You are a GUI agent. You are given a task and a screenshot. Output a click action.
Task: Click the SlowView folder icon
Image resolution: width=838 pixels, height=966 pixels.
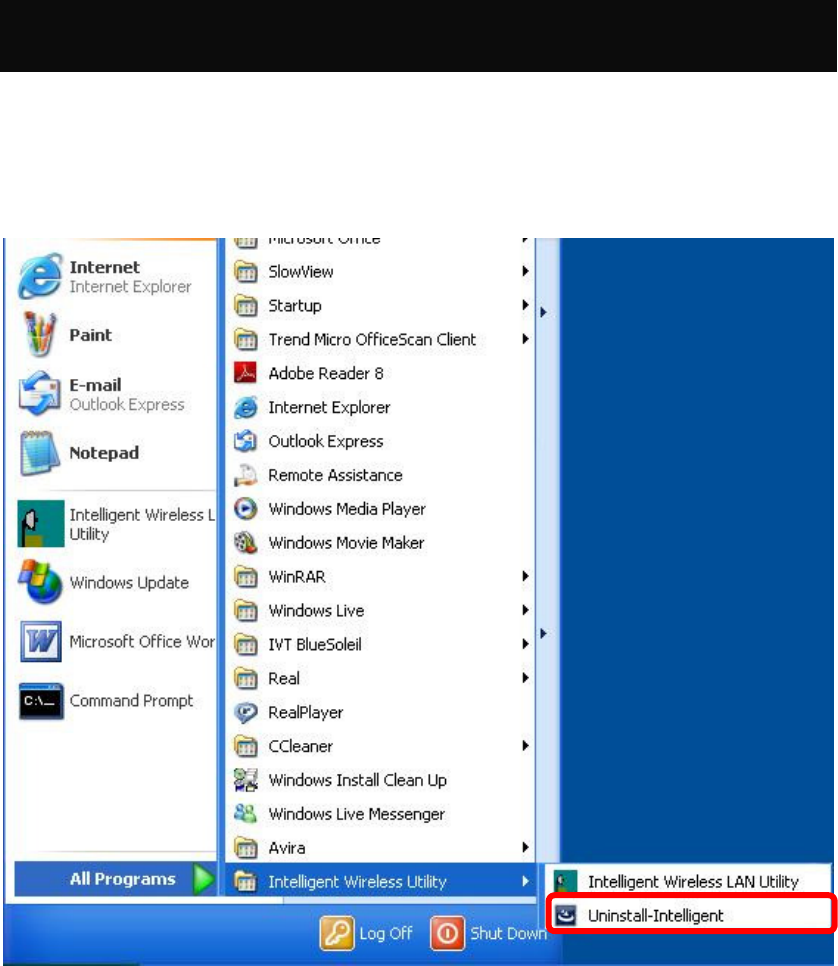pyautogui.click(x=245, y=271)
